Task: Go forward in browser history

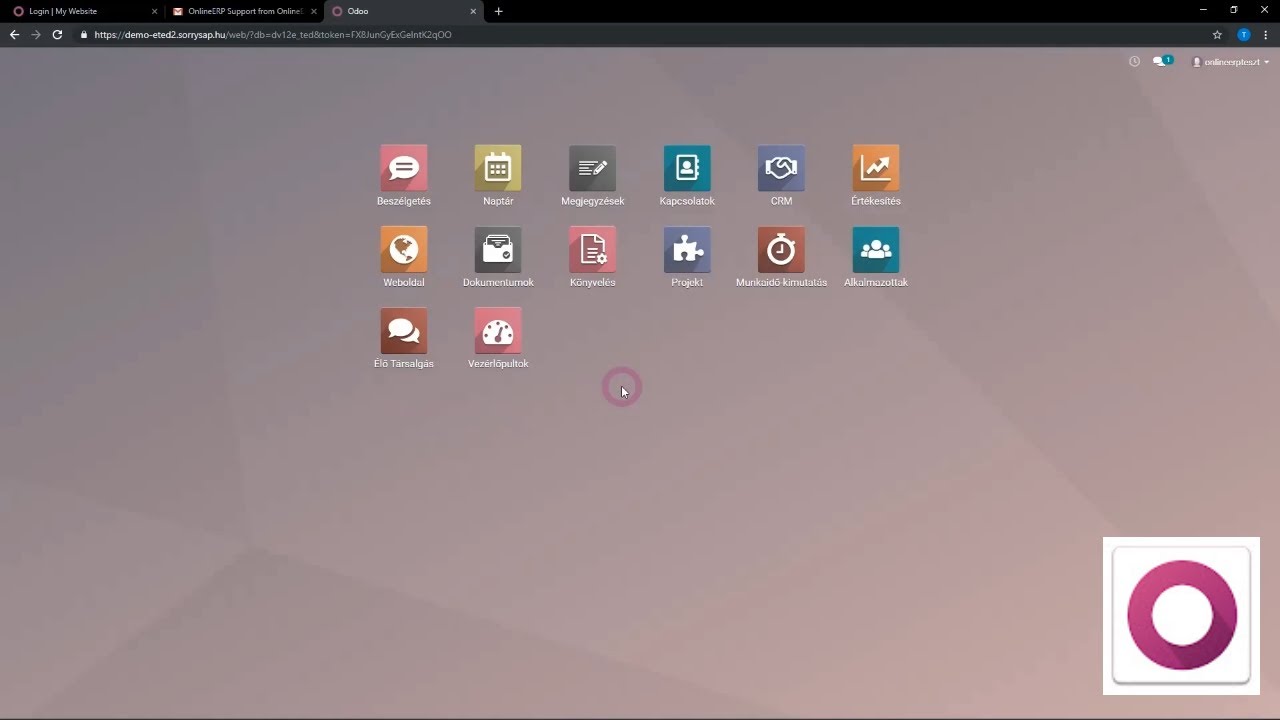Action: [x=36, y=34]
